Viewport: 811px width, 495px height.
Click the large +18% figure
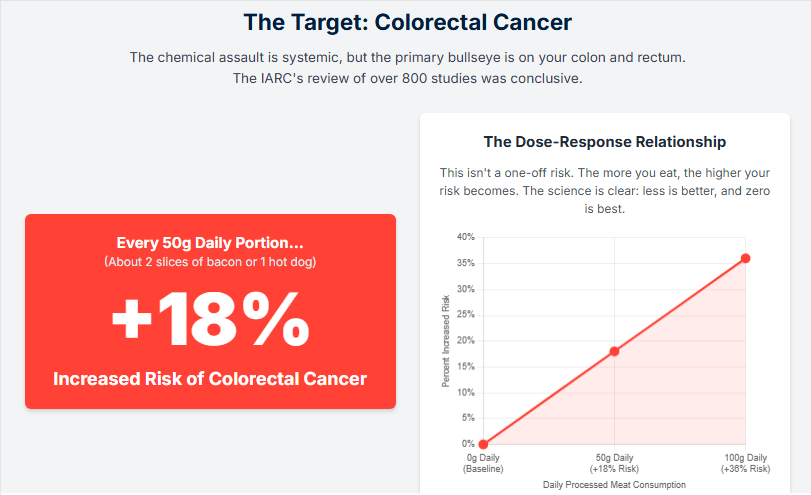(x=210, y=320)
